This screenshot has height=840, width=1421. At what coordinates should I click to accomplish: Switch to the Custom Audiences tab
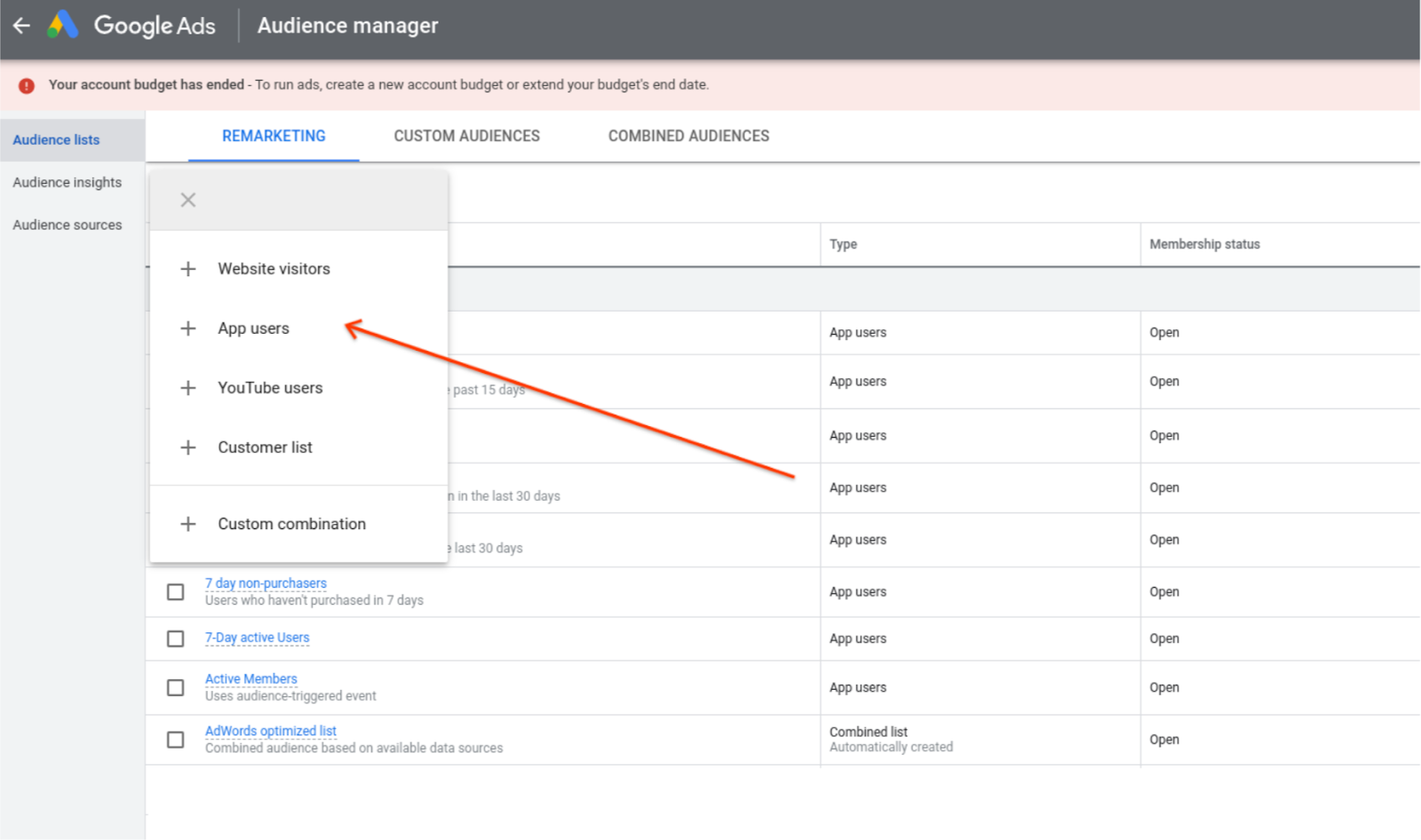(466, 136)
